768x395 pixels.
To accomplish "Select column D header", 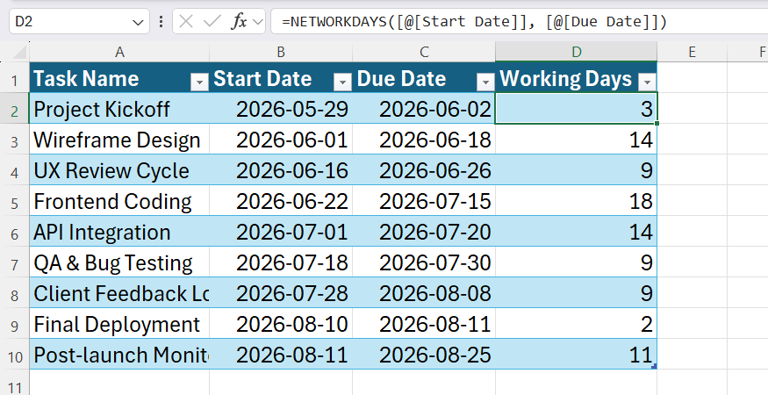I will coord(576,52).
